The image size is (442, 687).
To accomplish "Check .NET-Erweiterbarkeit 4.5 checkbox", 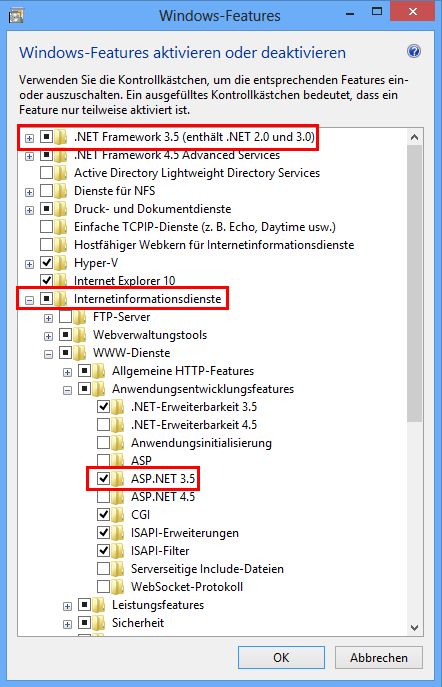I will tap(103, 425).
